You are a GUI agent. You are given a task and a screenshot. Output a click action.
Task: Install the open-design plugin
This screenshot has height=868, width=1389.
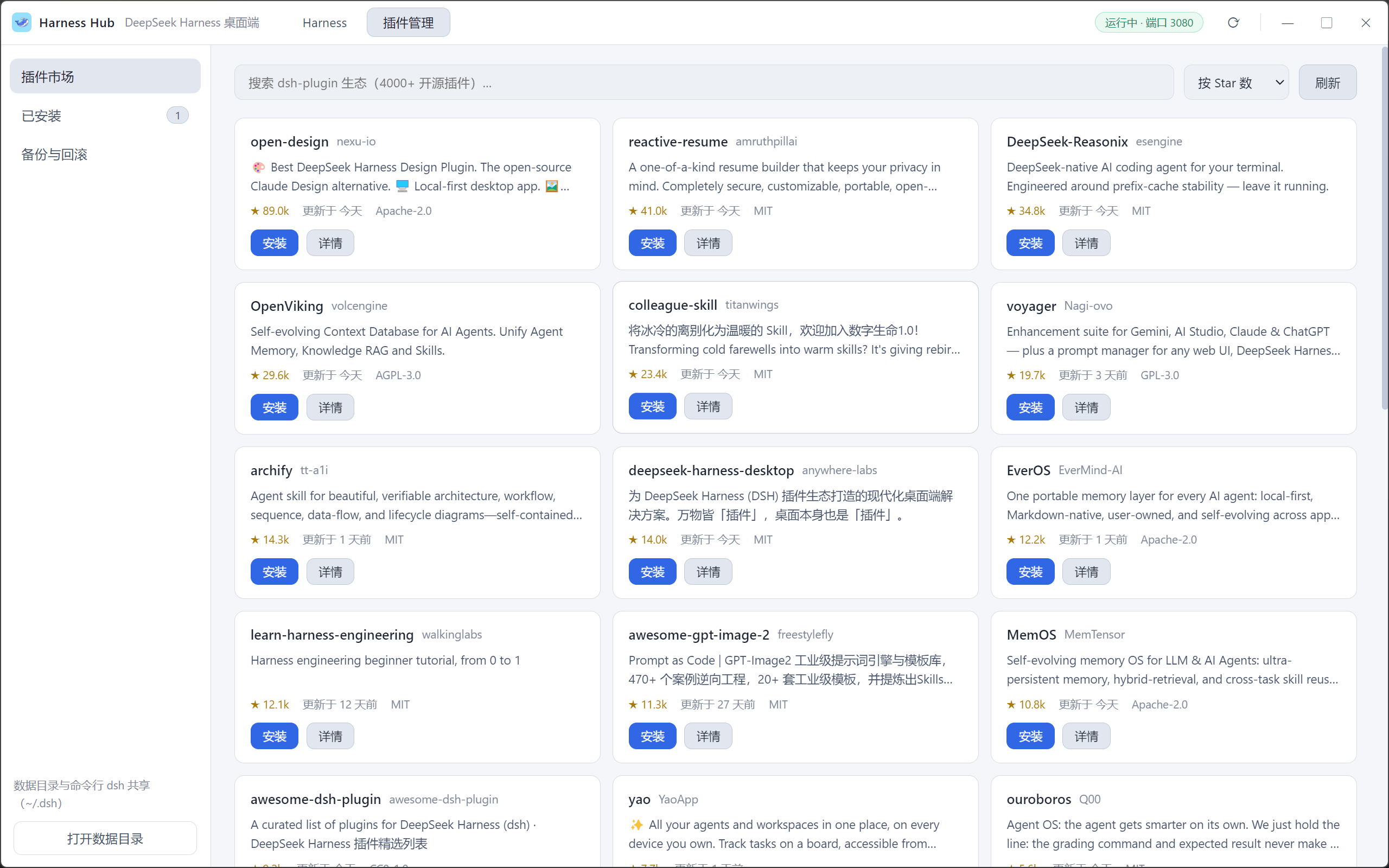pos(275,243)
